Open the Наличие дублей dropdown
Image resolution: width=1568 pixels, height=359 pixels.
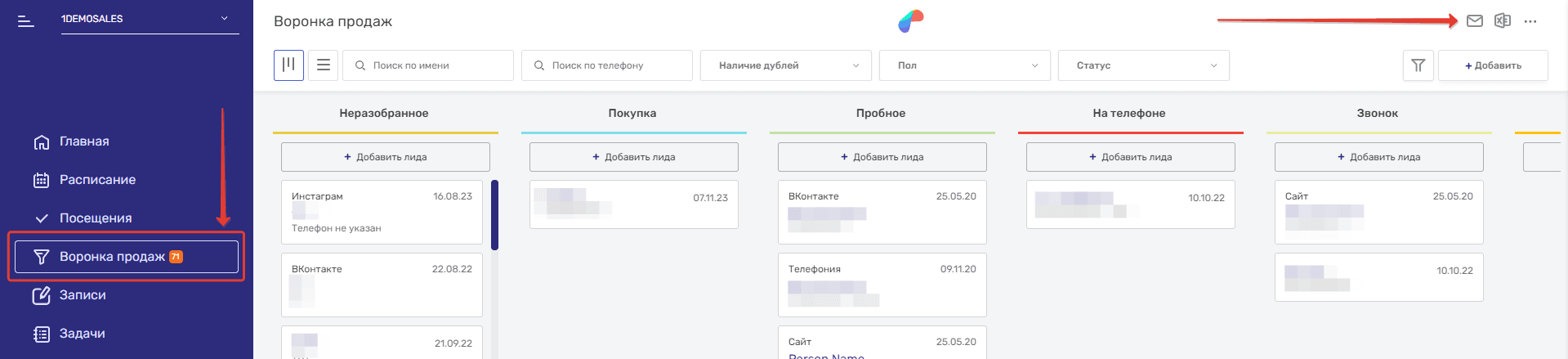785,65
